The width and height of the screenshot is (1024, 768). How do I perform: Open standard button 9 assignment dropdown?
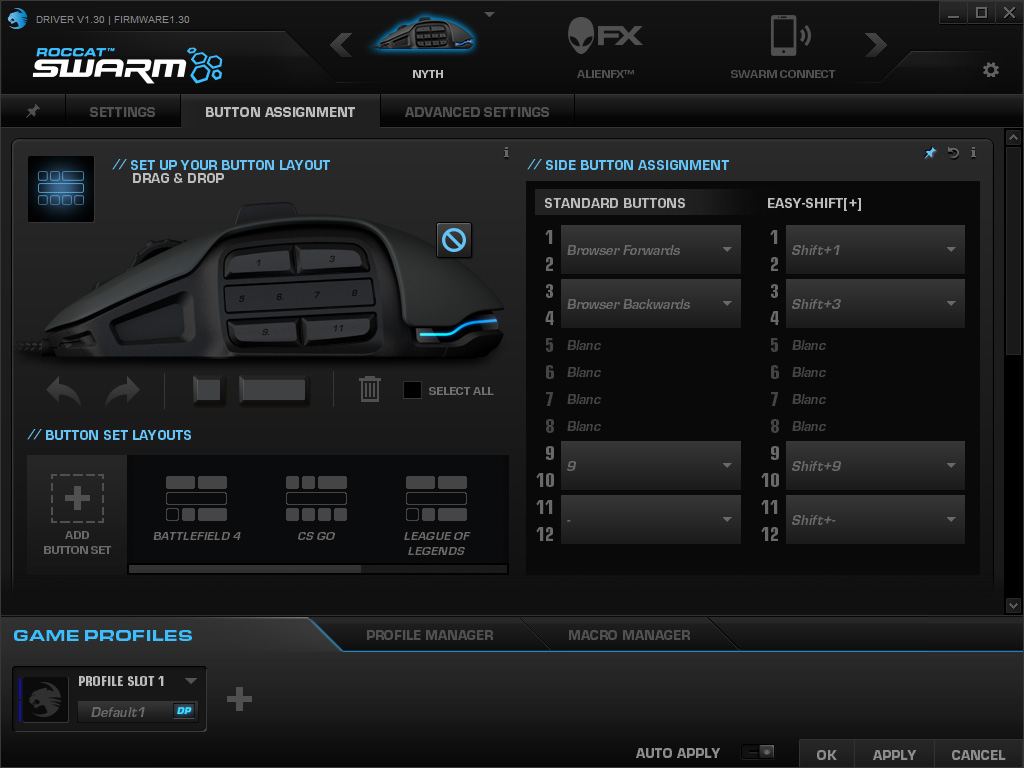coord(650,466)
